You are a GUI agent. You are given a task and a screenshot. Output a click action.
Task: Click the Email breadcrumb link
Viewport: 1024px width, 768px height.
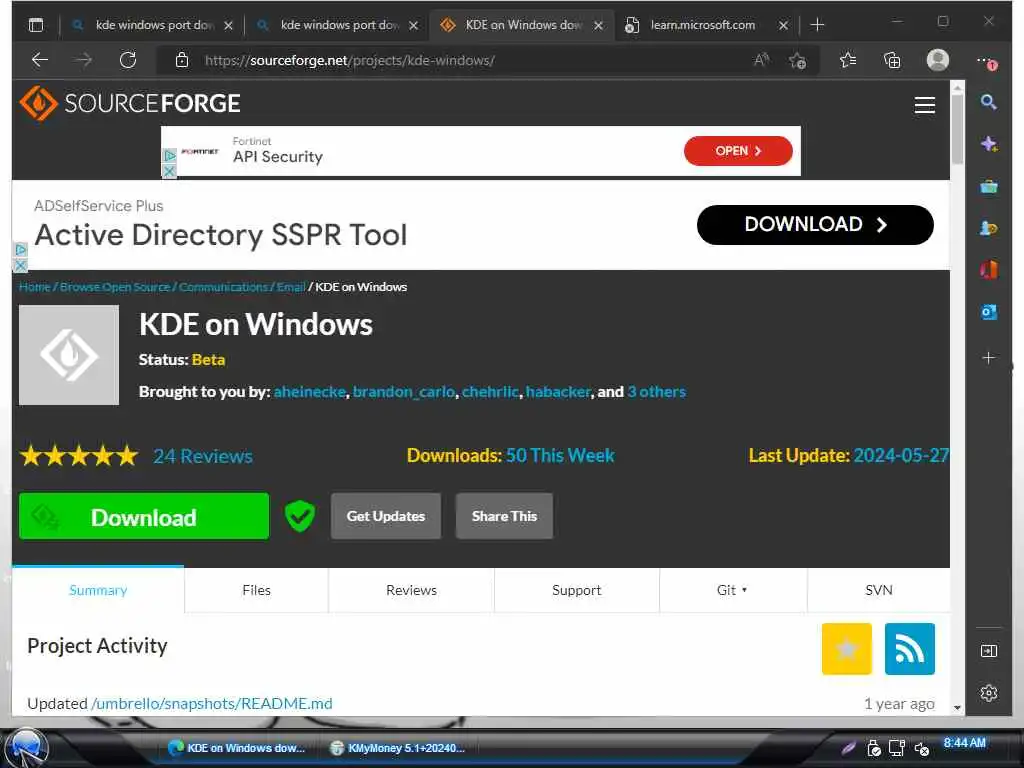coord(291,287)
